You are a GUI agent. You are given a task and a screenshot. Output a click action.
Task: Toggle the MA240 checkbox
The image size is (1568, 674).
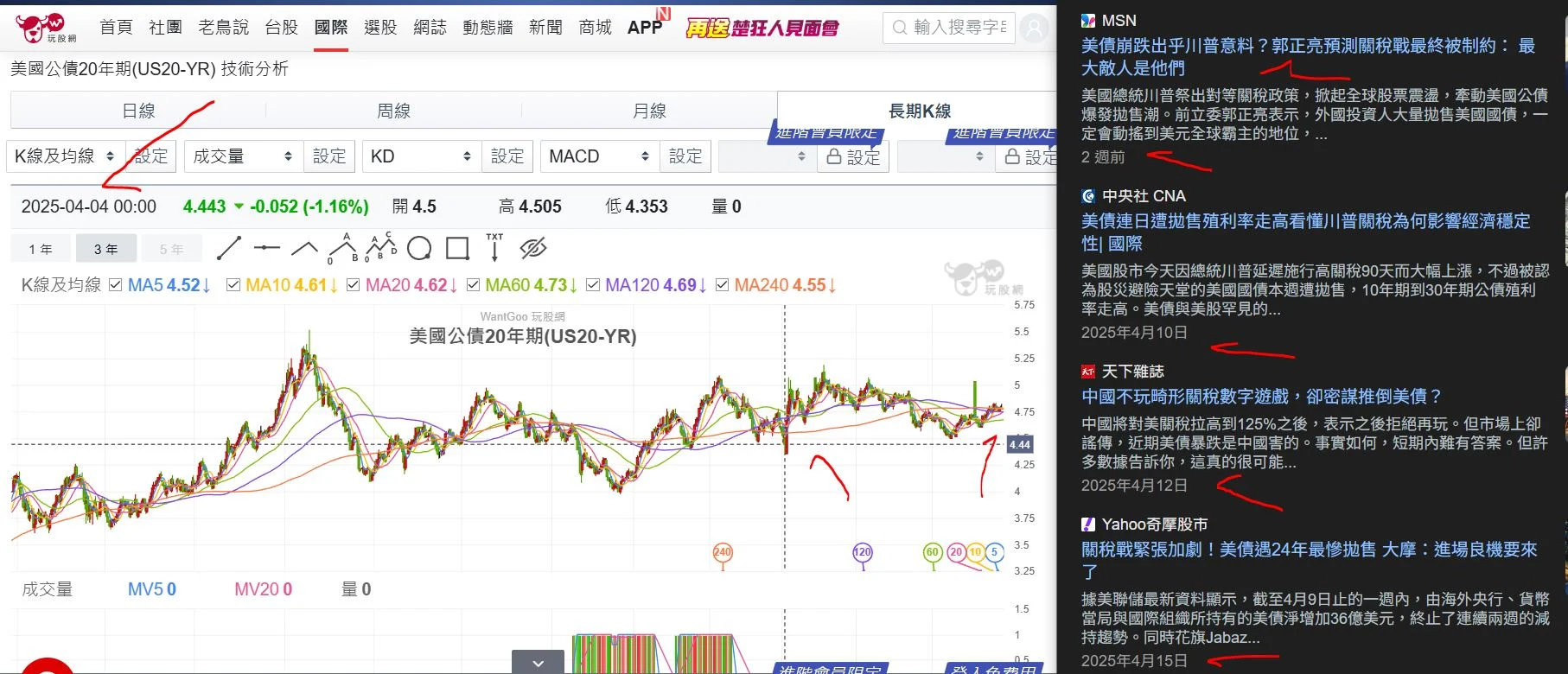723,285
